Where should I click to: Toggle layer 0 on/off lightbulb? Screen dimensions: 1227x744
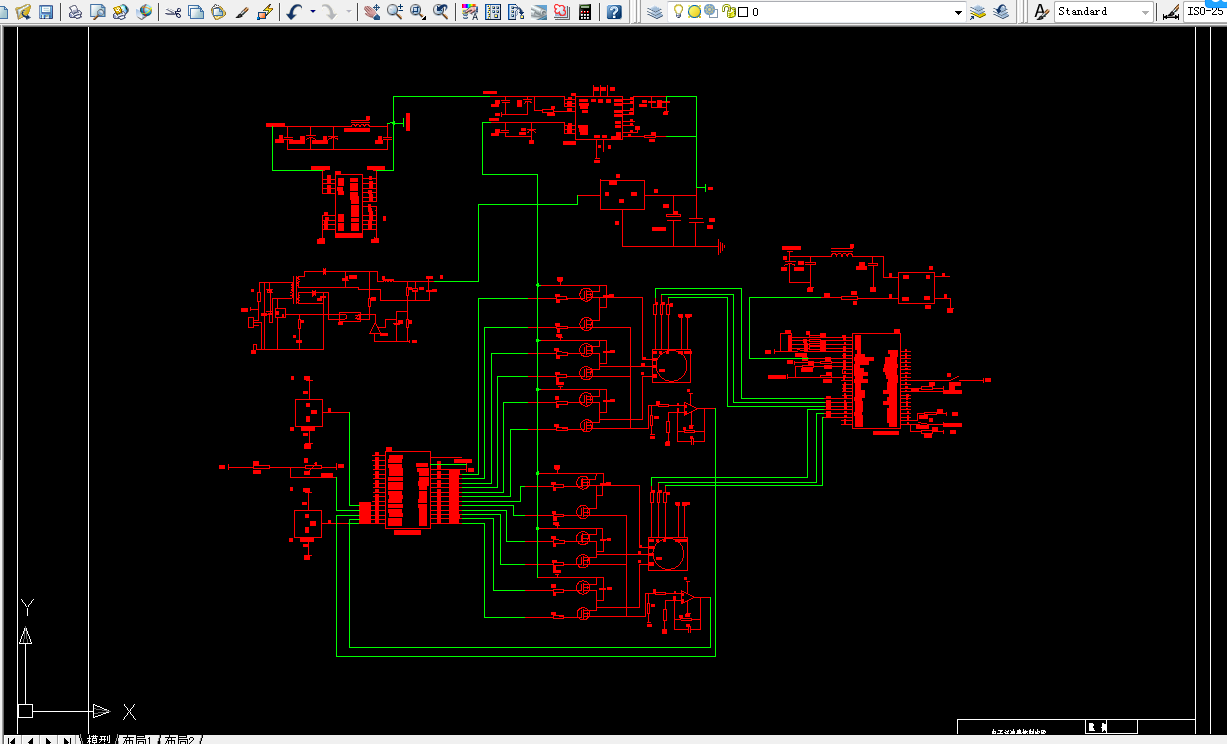(x=678, y=12)
